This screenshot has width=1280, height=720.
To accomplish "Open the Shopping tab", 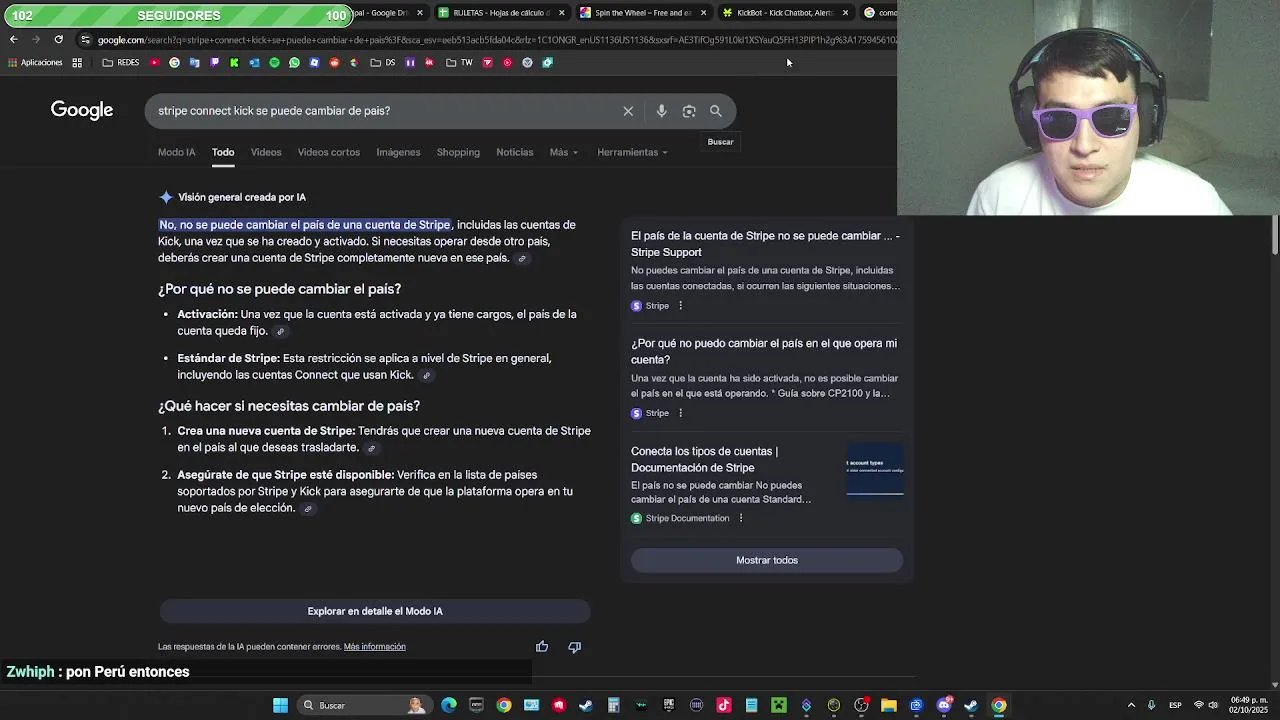I will pyautogui.click(x=458, y=152).
